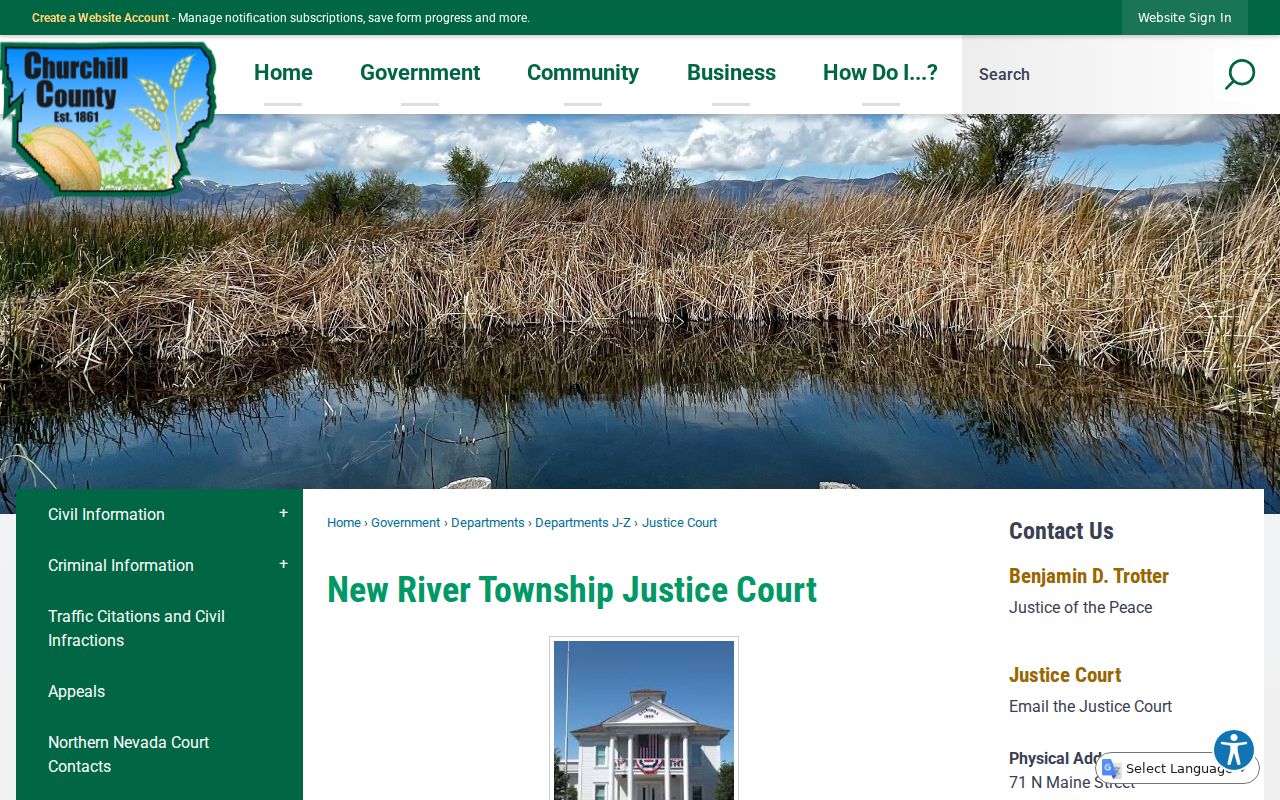
Task: Click Email the Justice Court link
Action: [1090, 706]
